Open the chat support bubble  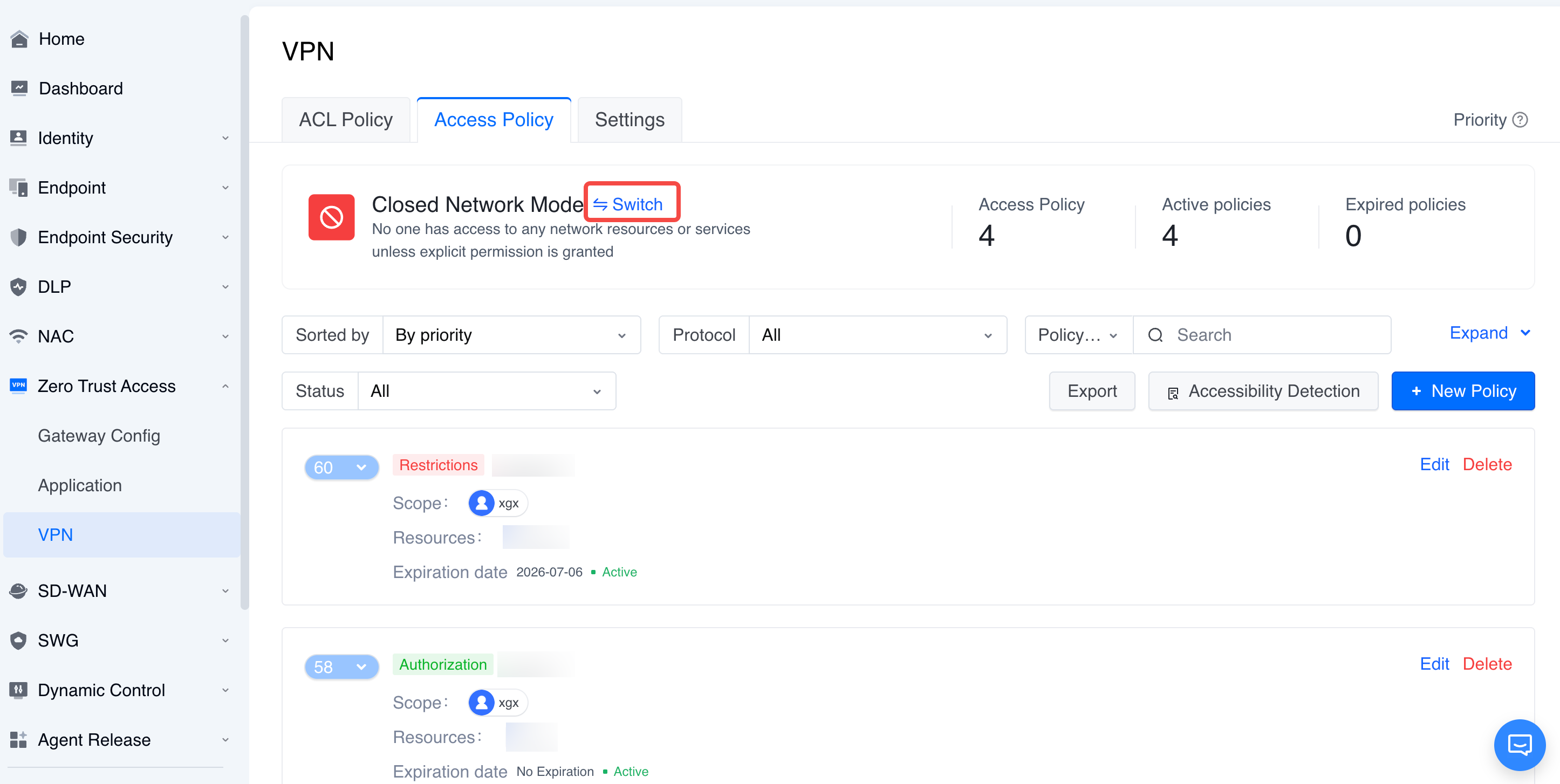click(1519, 745)
